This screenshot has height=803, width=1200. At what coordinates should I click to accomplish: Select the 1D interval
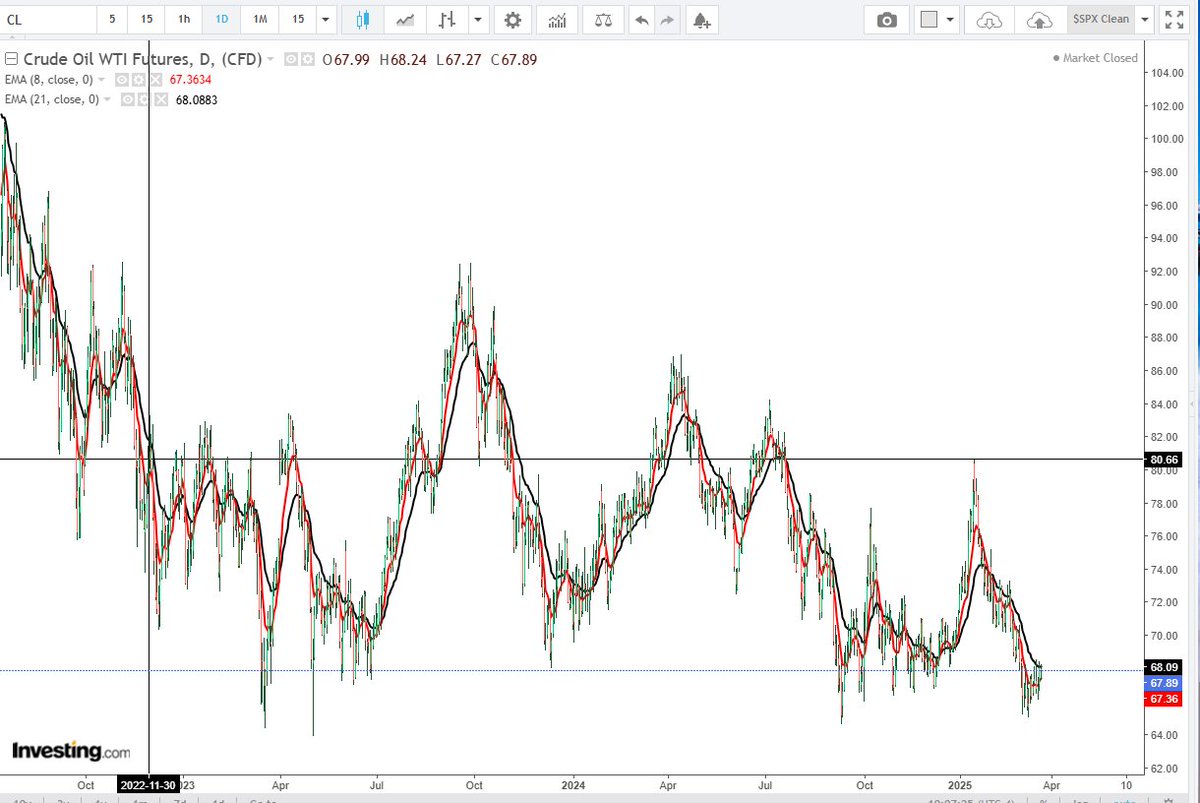coord(222,19)
